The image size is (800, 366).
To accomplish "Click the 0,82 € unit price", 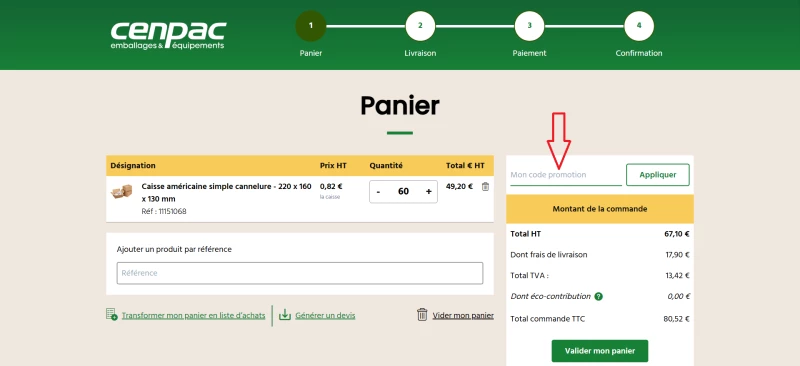I will pyautogui.click(x=331, y=186).
